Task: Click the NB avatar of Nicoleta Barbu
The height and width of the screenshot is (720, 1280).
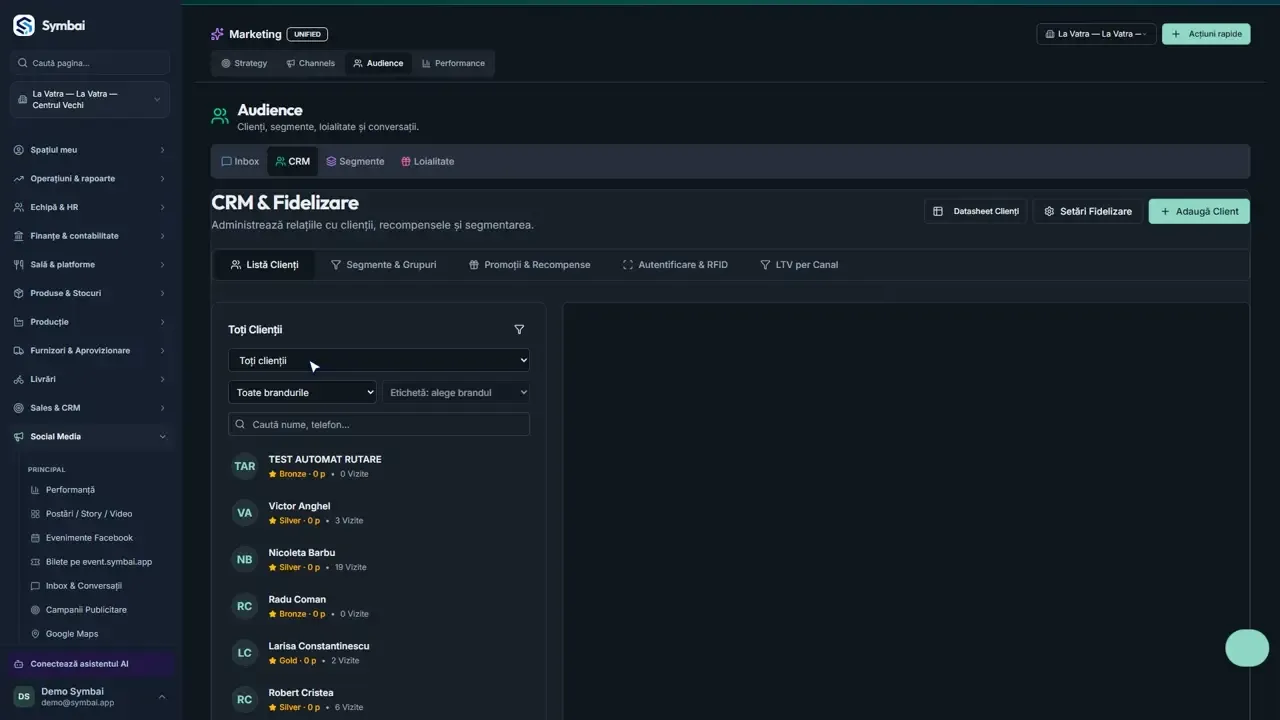Action: (245, 560)
